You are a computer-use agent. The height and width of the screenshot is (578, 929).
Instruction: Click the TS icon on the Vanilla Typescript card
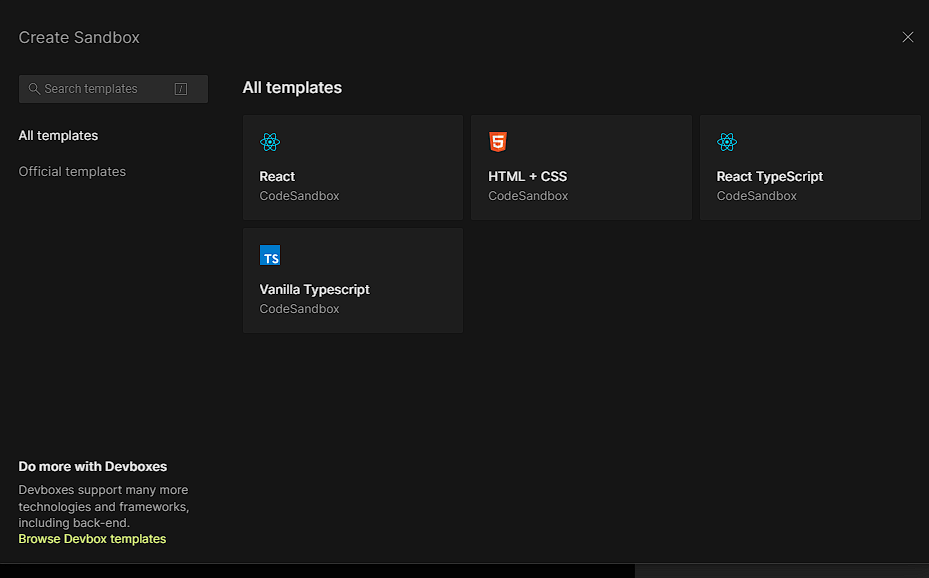coord(270,255)
